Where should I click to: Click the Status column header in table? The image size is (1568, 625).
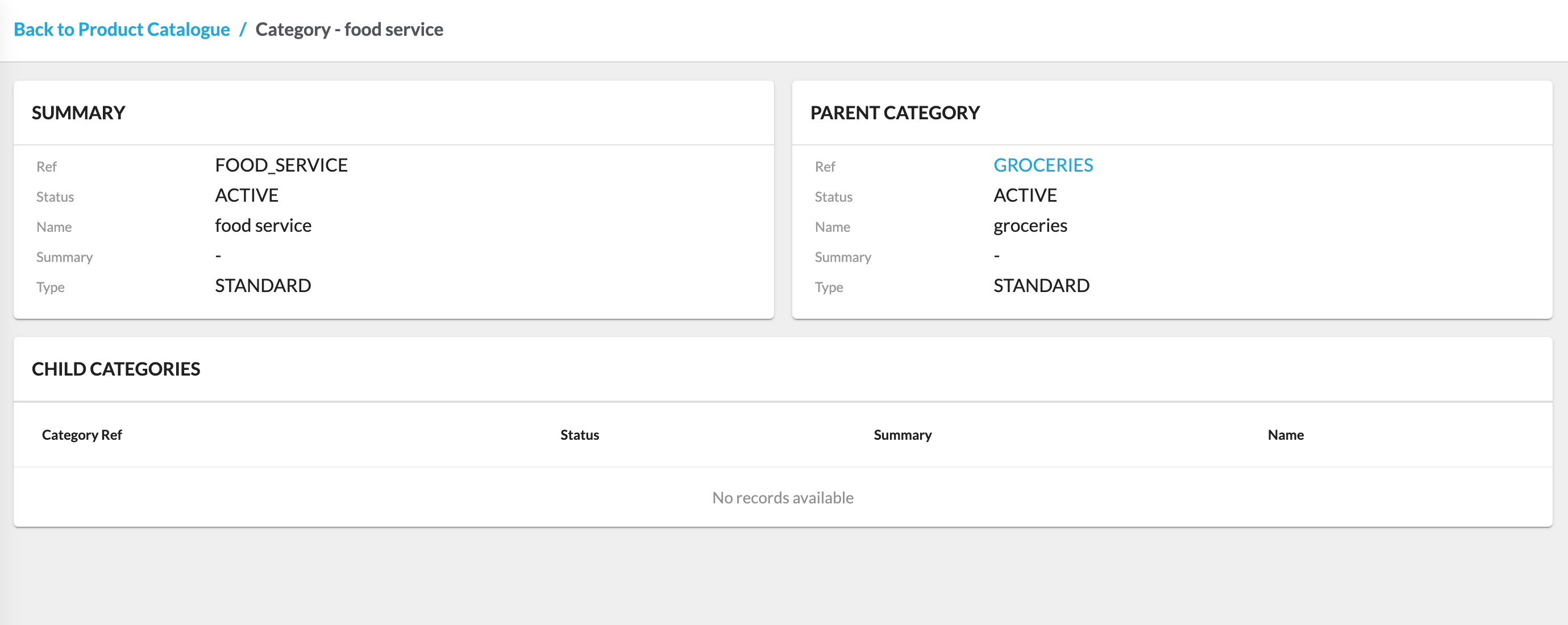(579, 435)
